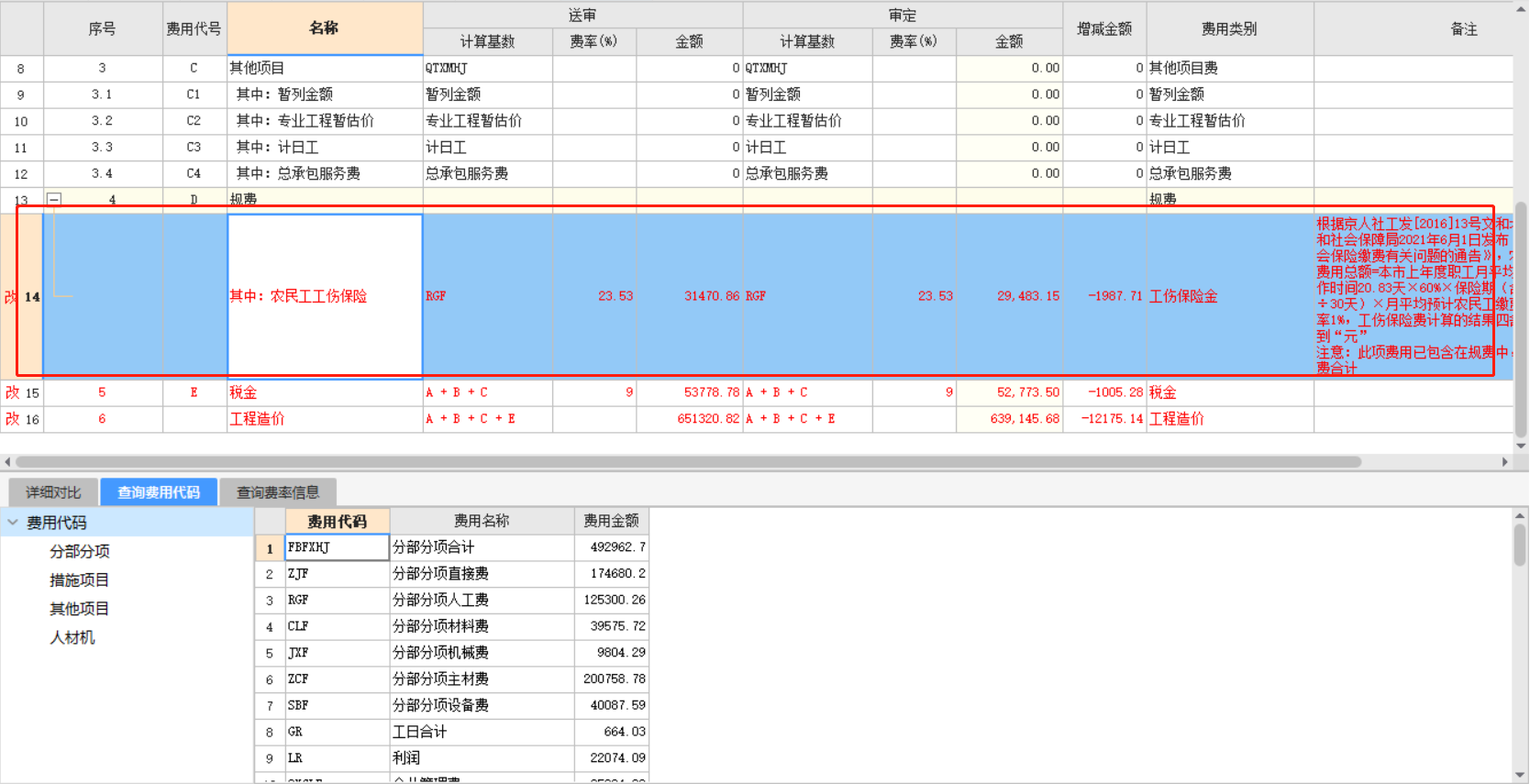The width and height of the screenshot is (1530, 784).
Task: Click the QTXMHJ 送审 base cell
Action: 488,68
